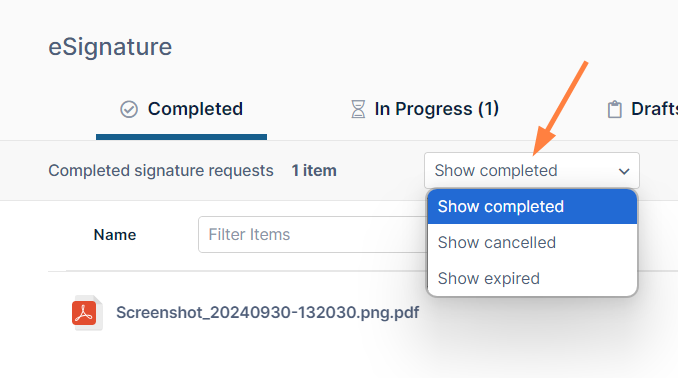This screenshot has height=378, width=678.
Task: Click the clipboard icon for Drafts
Action: [614, 109]
